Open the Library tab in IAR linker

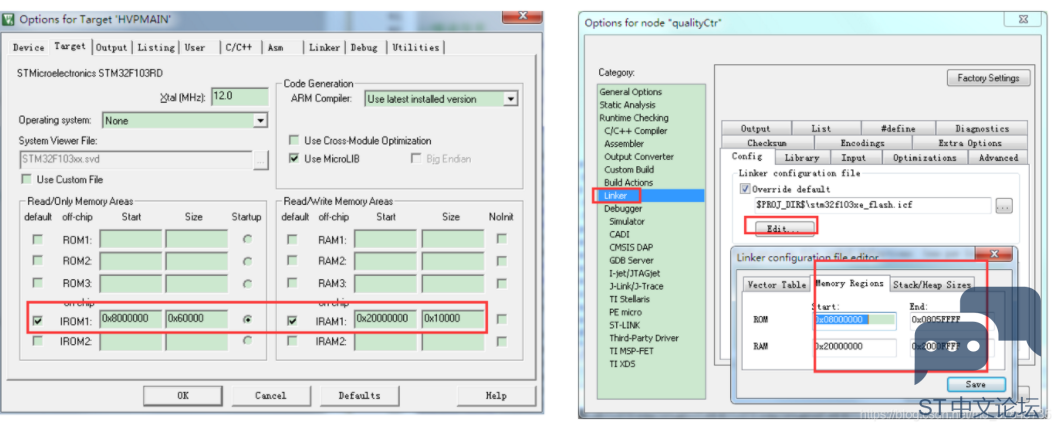[802, 158]
